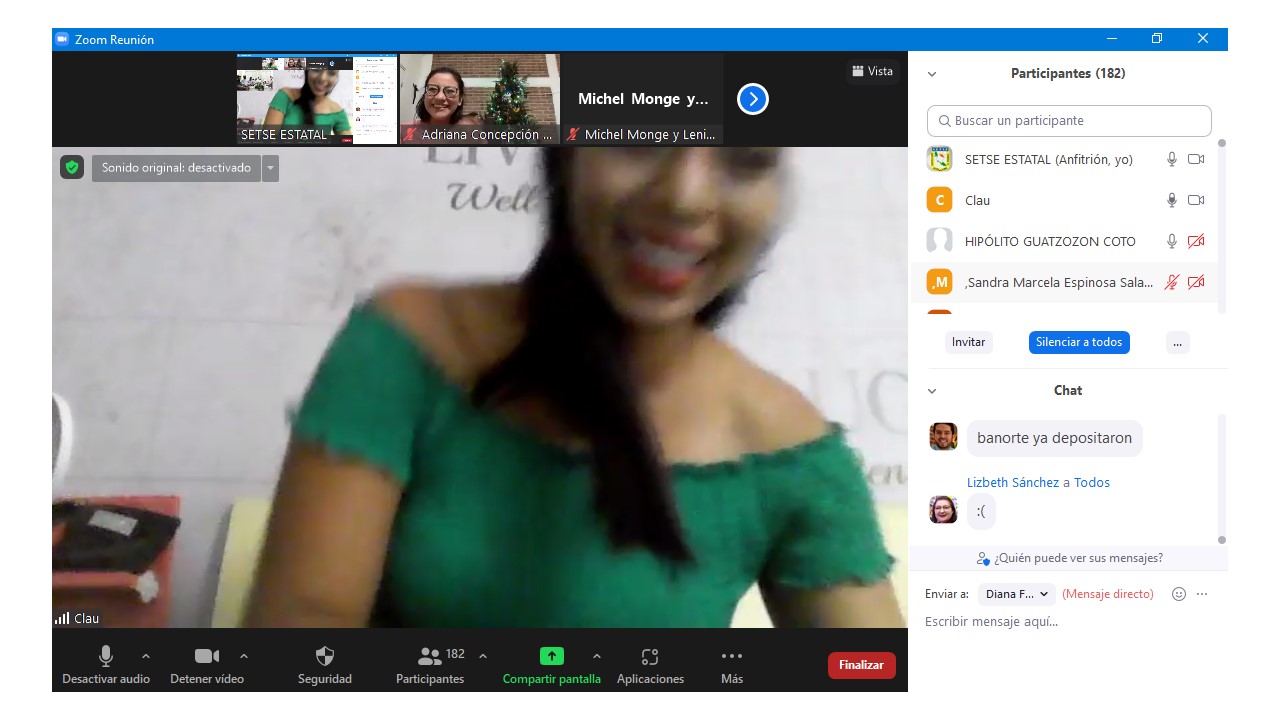
Task: Click the green encryption shield icon
Action: pos(71,168)
